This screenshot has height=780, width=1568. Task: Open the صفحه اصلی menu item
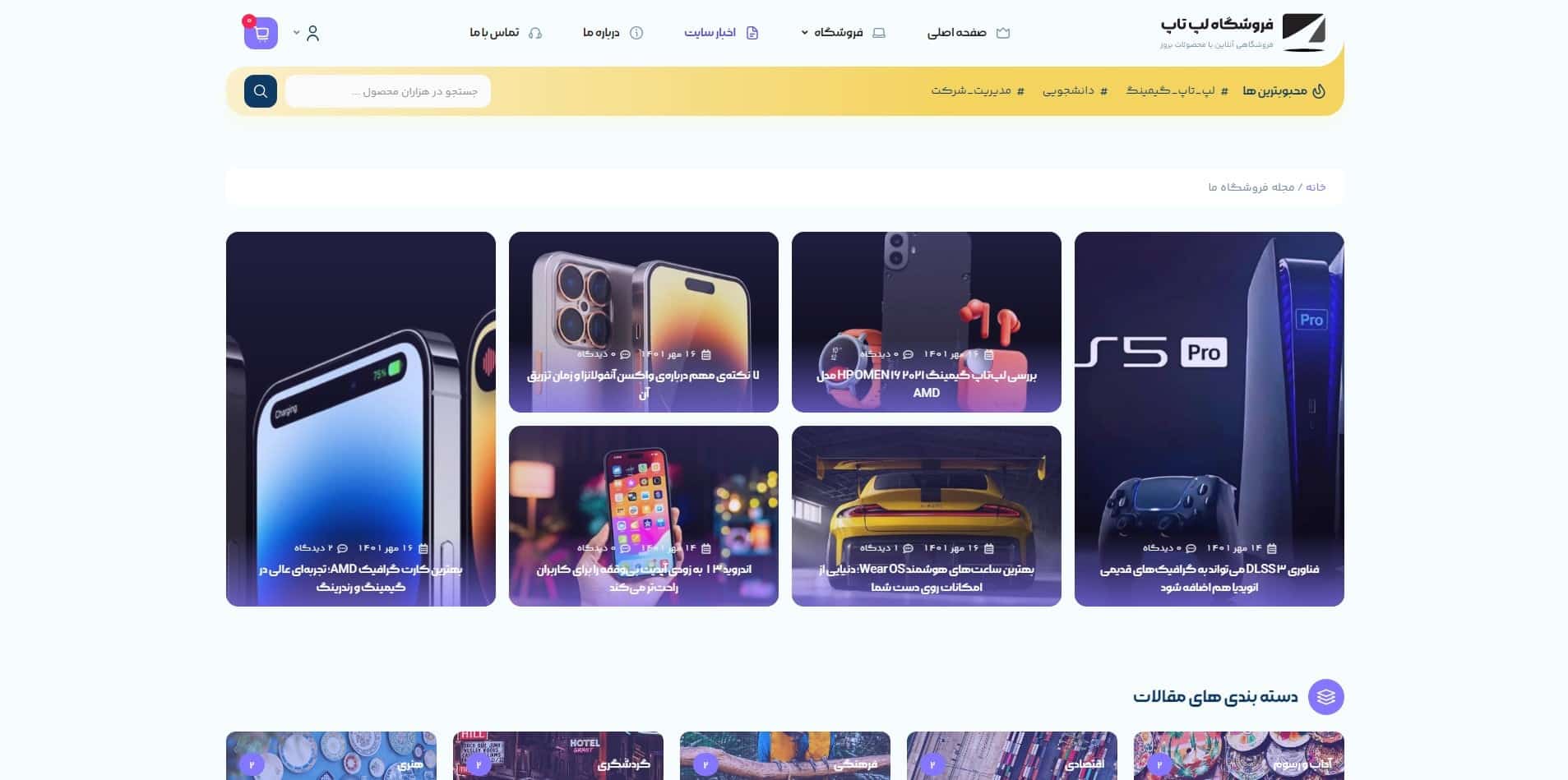click(969, 33)
